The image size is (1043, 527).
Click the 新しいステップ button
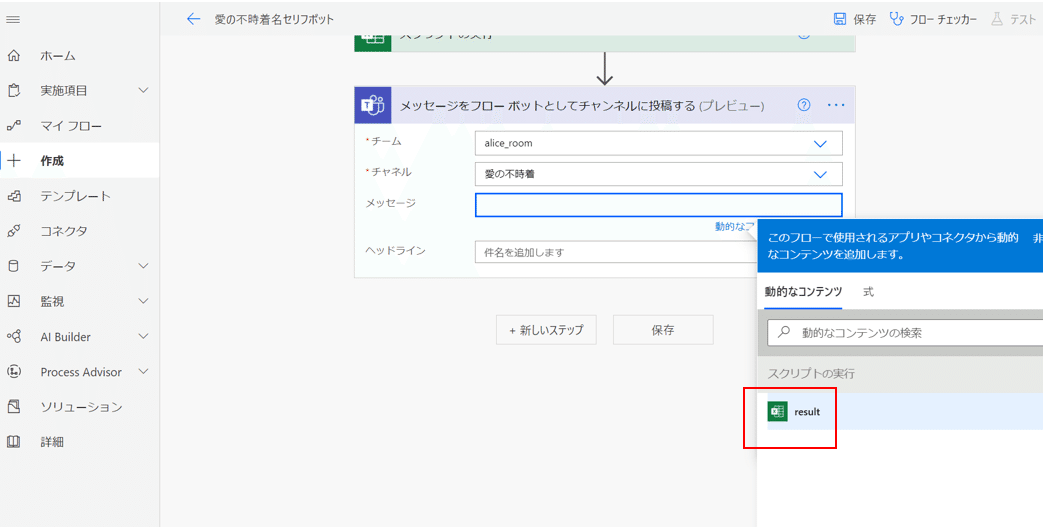coord(546,330)
